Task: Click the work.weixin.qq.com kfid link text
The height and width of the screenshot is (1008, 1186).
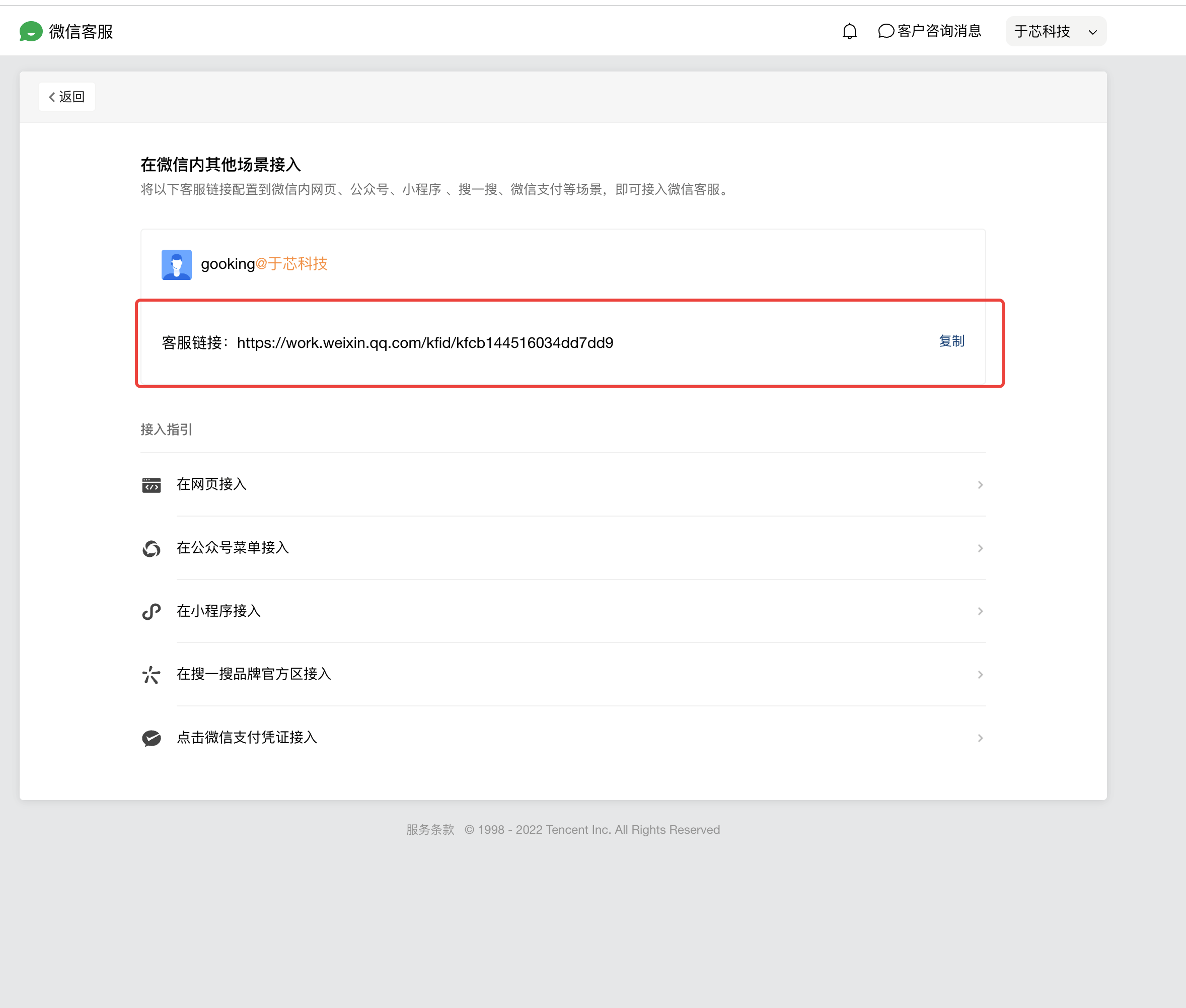Action: [424, 343]
